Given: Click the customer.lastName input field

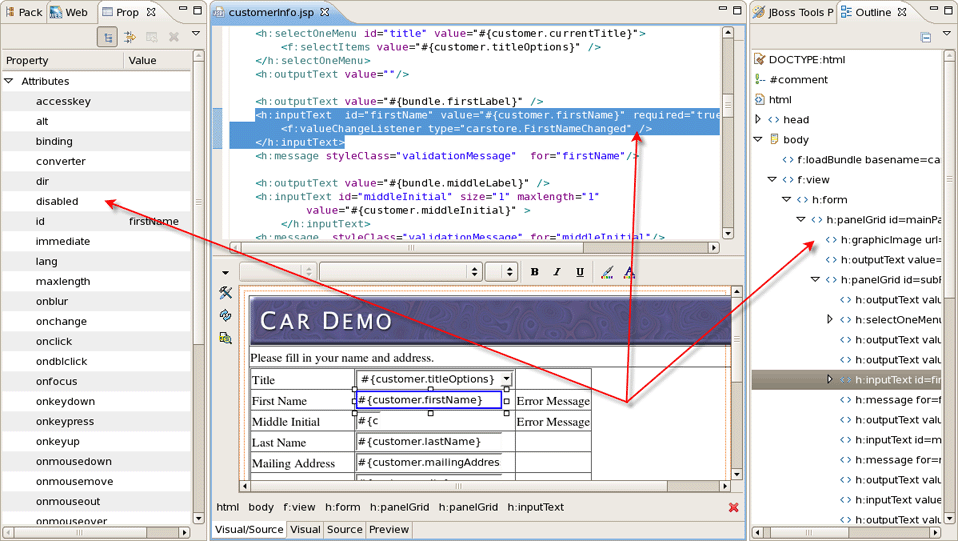Looking at the screenshot, I should coord(428,442).
